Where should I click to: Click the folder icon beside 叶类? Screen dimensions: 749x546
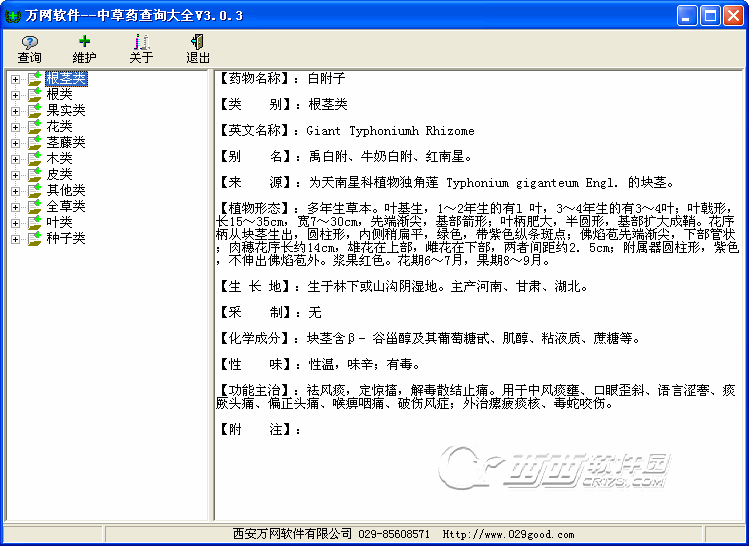click(x=34, y=223)
